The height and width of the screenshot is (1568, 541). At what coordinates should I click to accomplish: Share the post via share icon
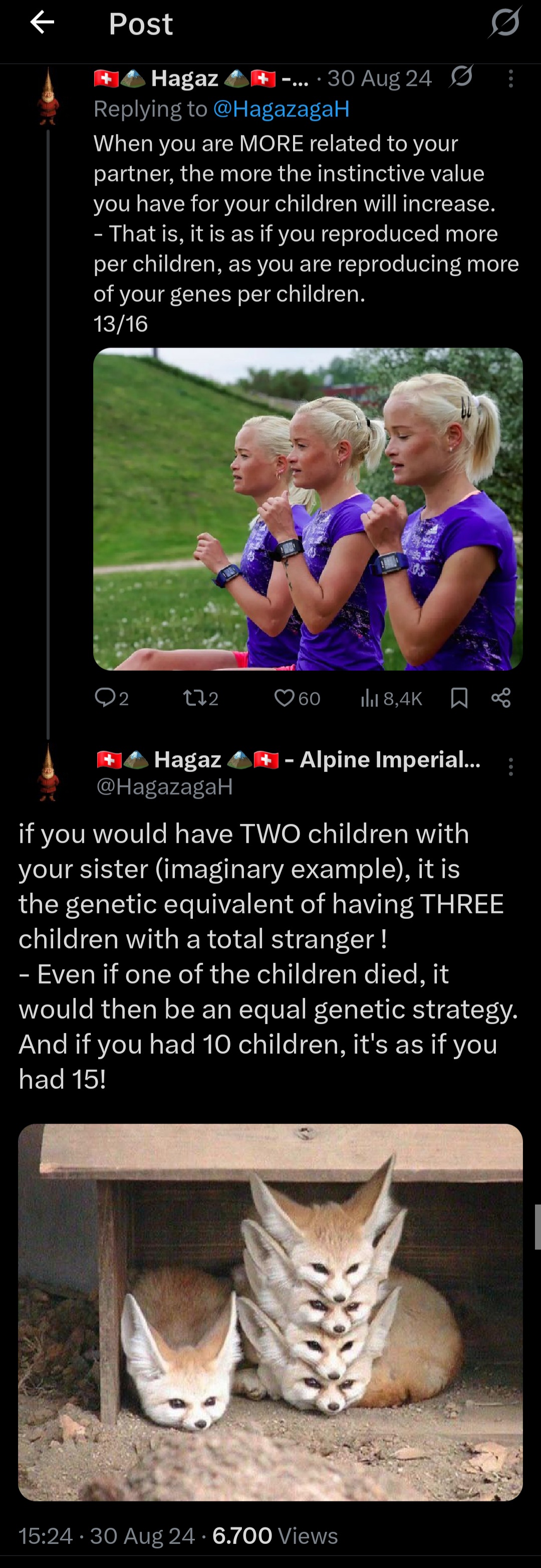pos(501,698)
